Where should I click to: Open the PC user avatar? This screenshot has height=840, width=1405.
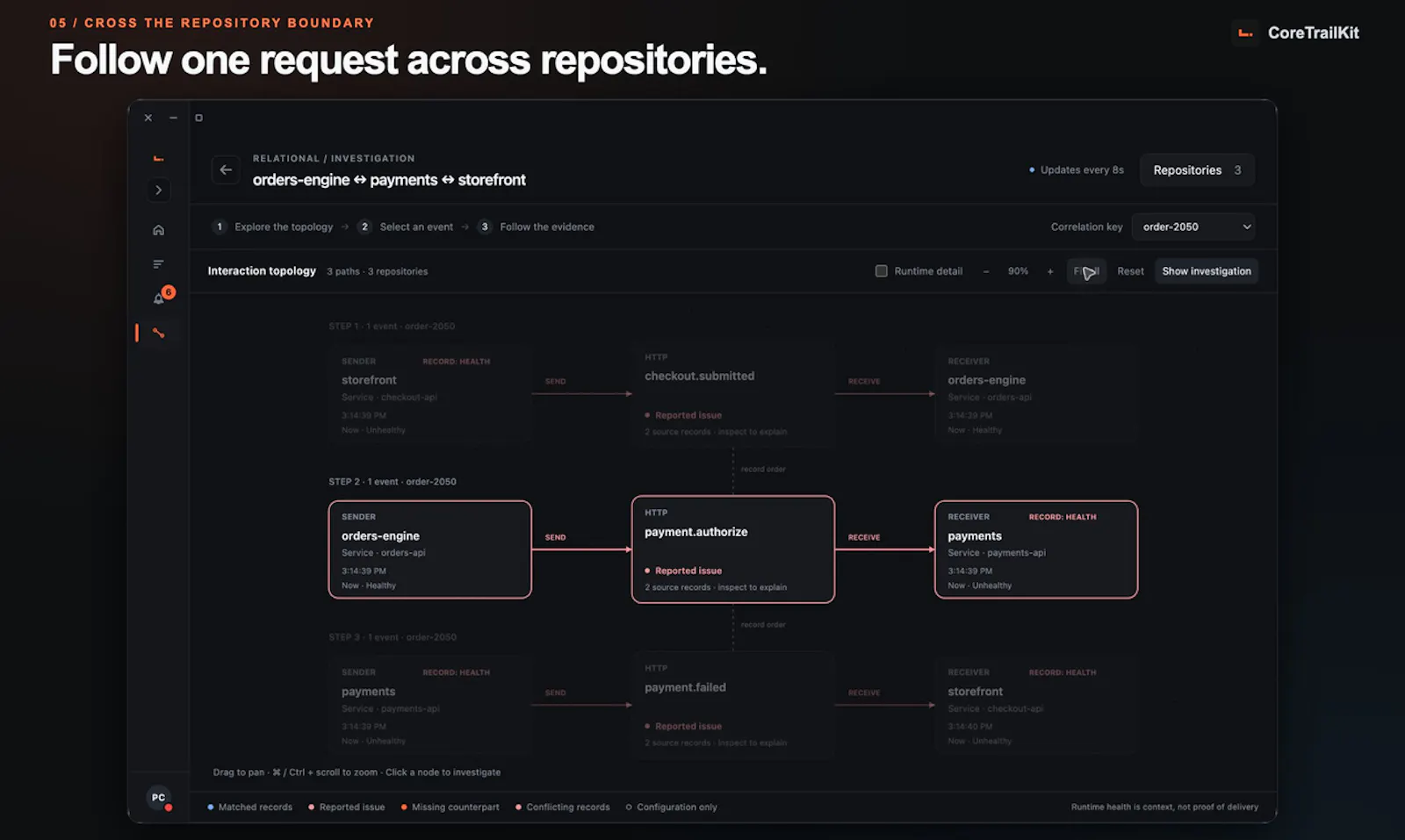[x=158, y=798]
